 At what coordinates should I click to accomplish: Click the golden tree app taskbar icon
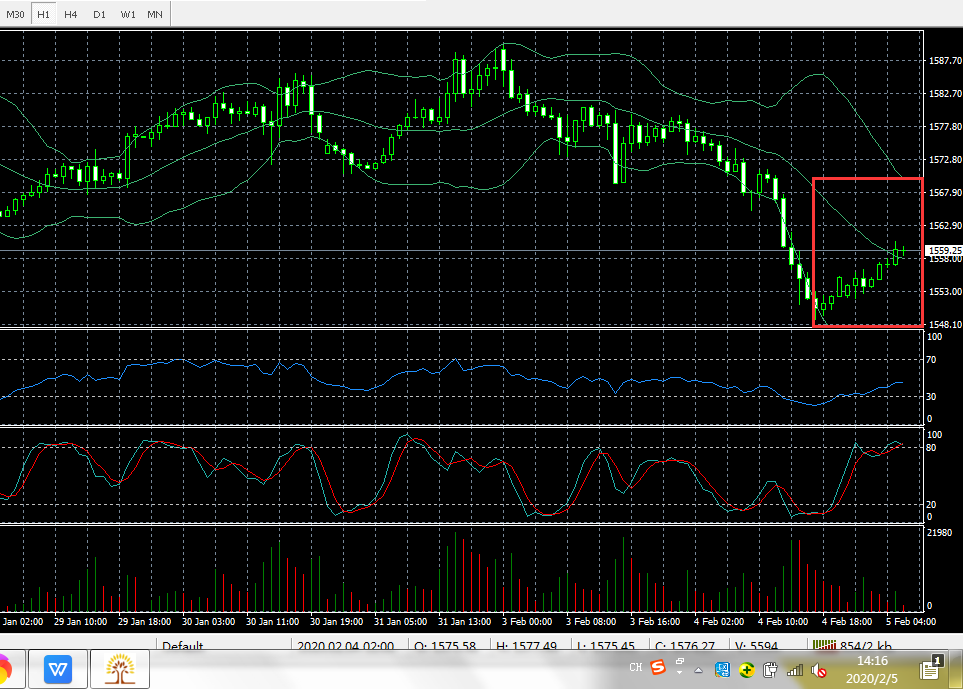(x=120, y=667)
